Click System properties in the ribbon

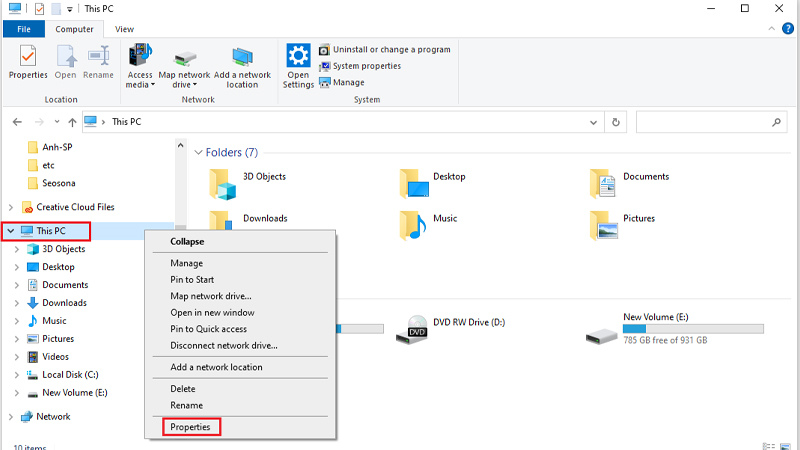tap(366, 66)
